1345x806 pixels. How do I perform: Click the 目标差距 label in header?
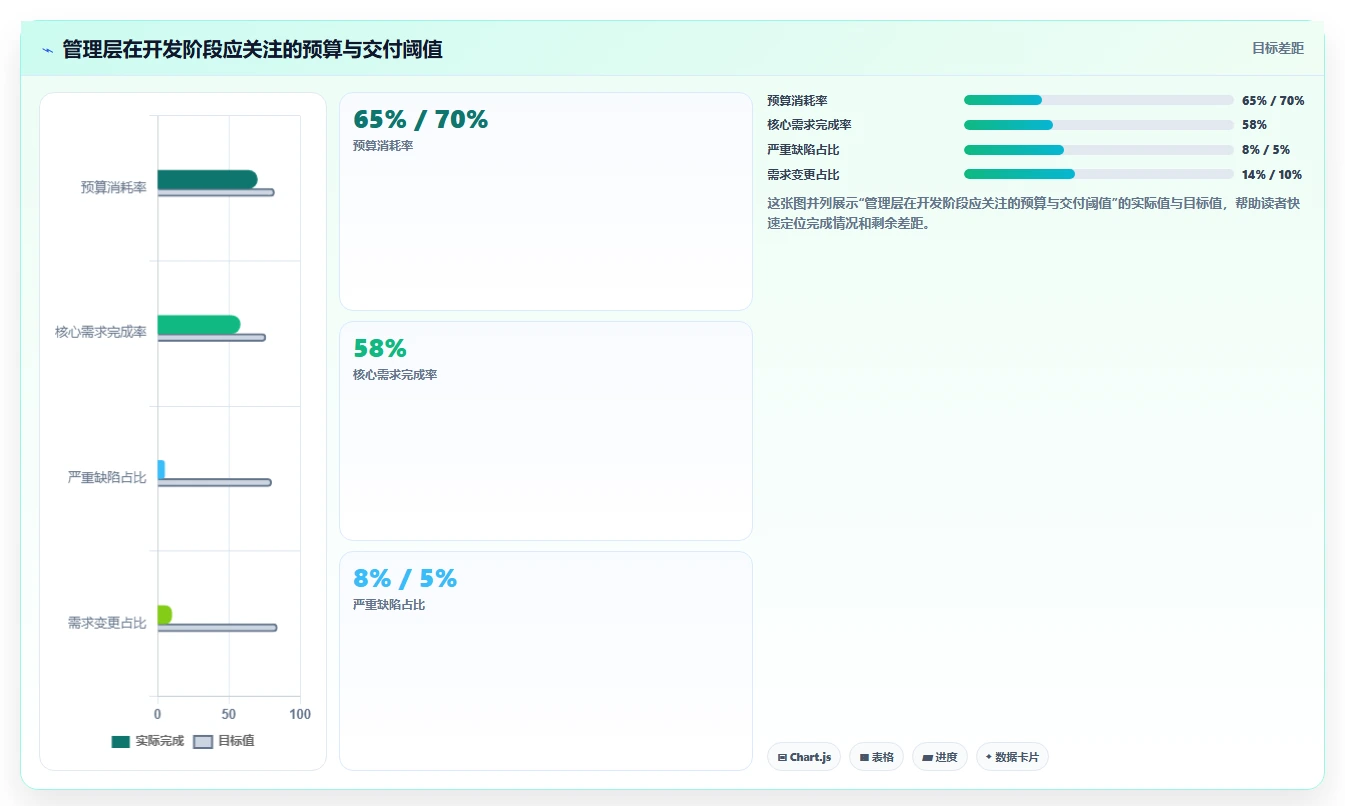pyautogui.click(x=1278, y=48)
